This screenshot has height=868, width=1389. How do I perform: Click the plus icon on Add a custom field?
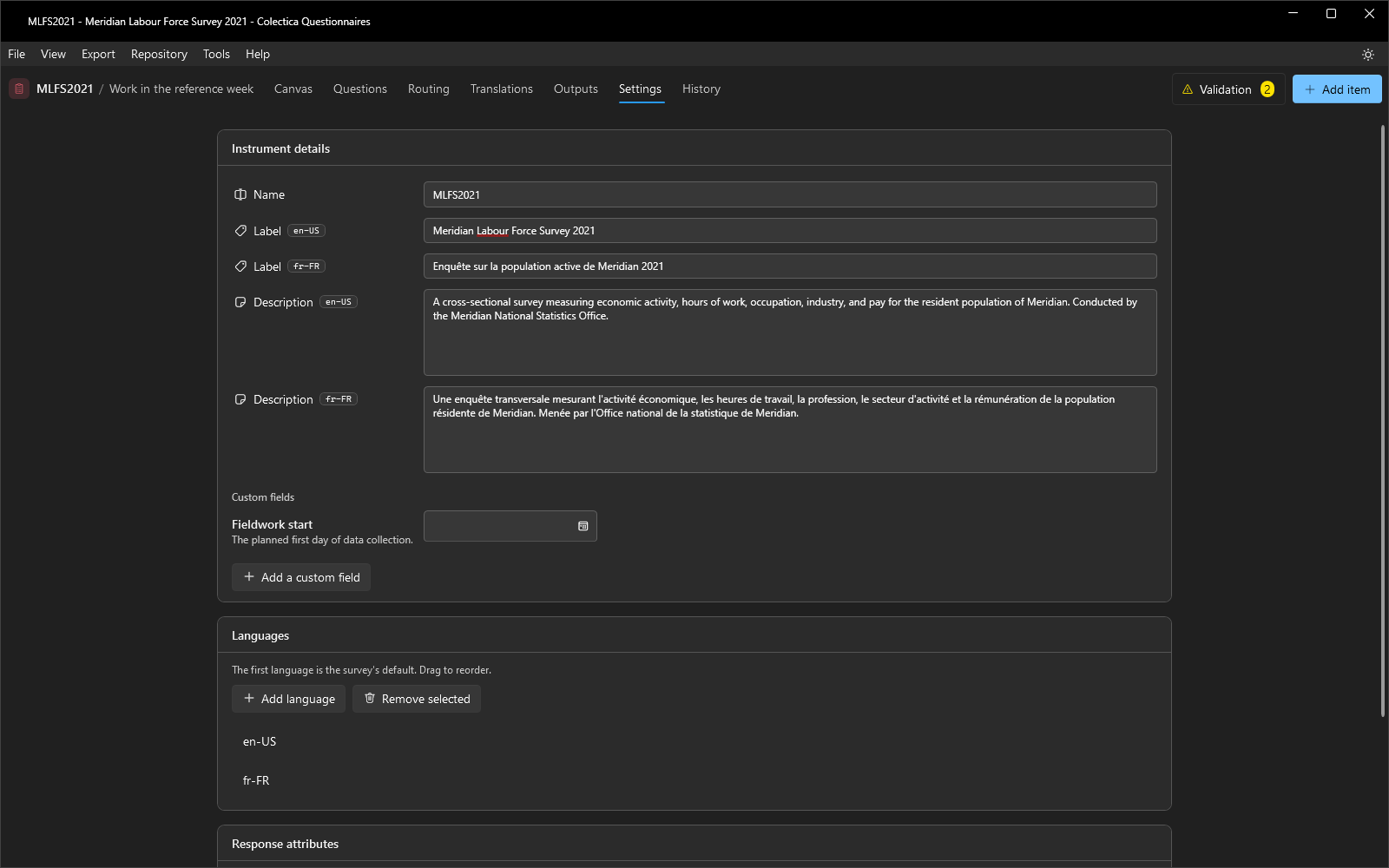tap(249, 576)
